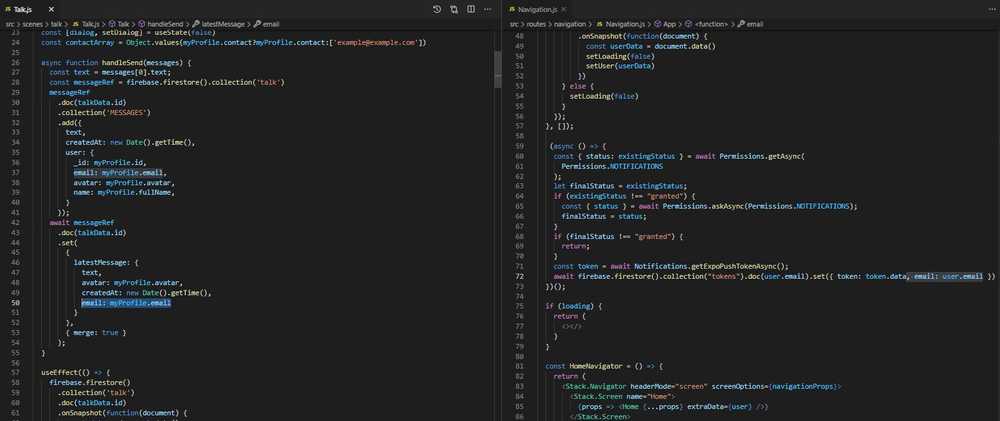Select 'src' breadcrumb in Talk.js editor

click(10, 24)
